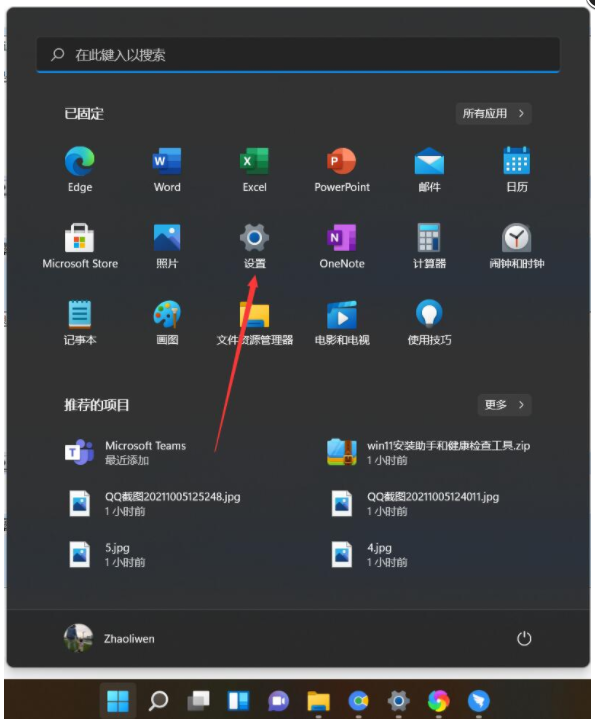
Task: Click the search box 在此键入以搜索
Action: (298, 55)
